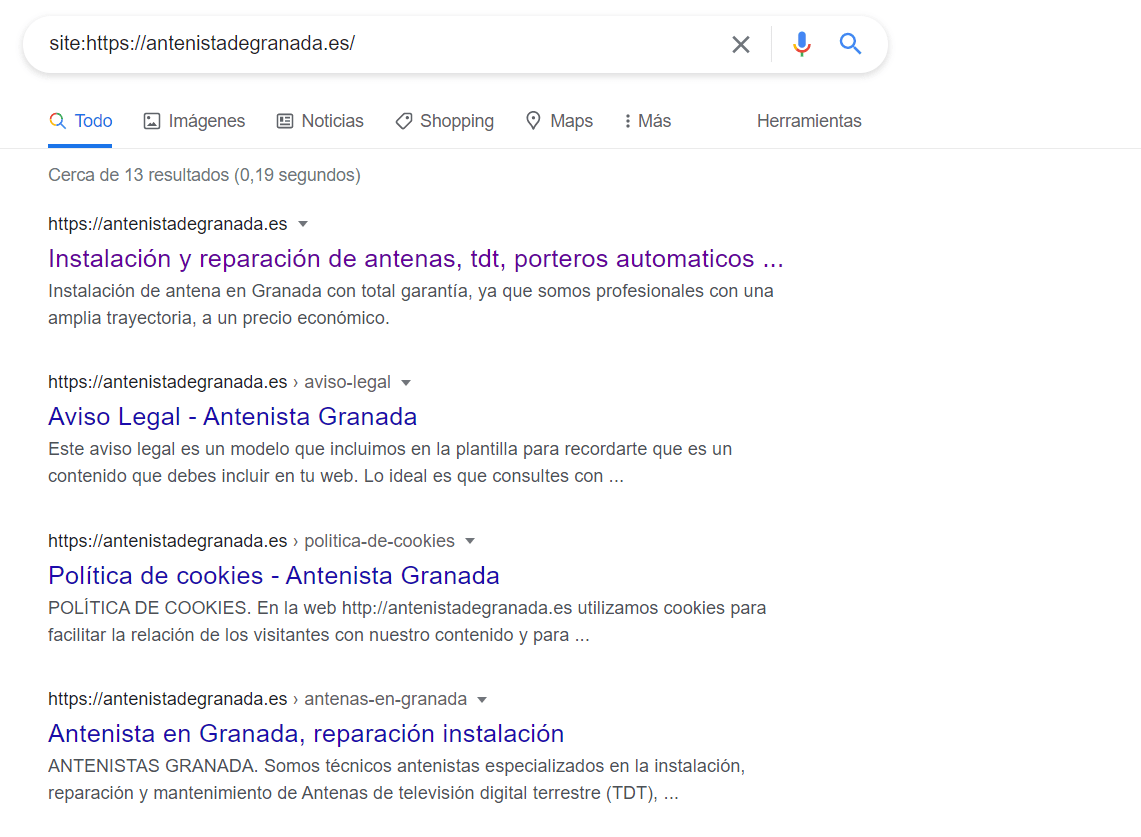Click the 'Cerca de 13 resultados' text
Viewport: 1141px width, 837px height.
(204, 175)
